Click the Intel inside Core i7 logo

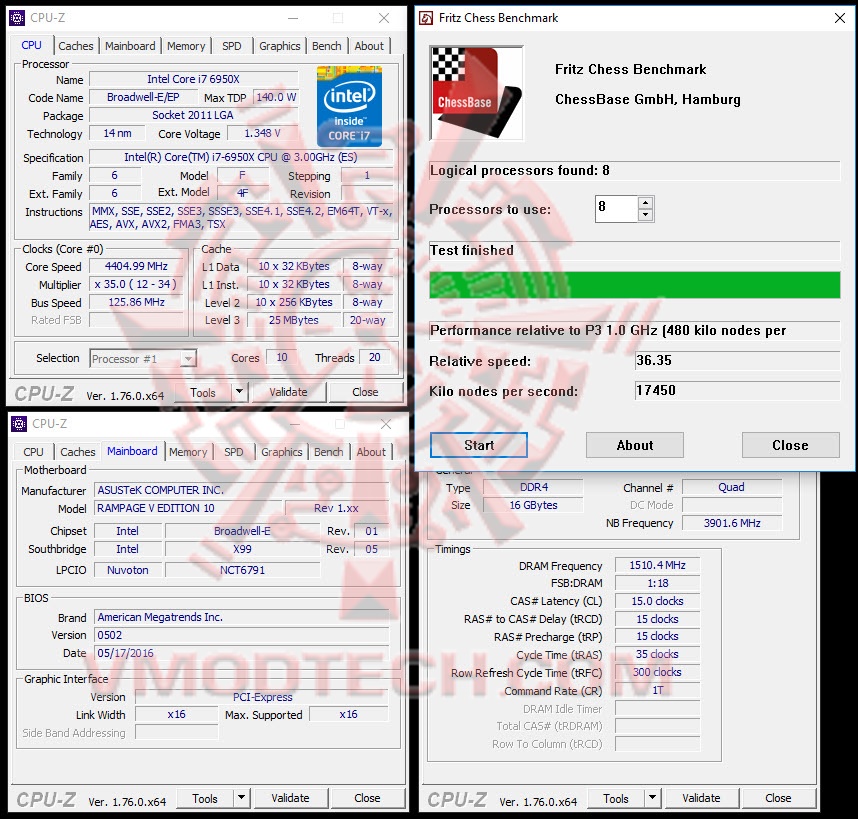tap(349, 106)
